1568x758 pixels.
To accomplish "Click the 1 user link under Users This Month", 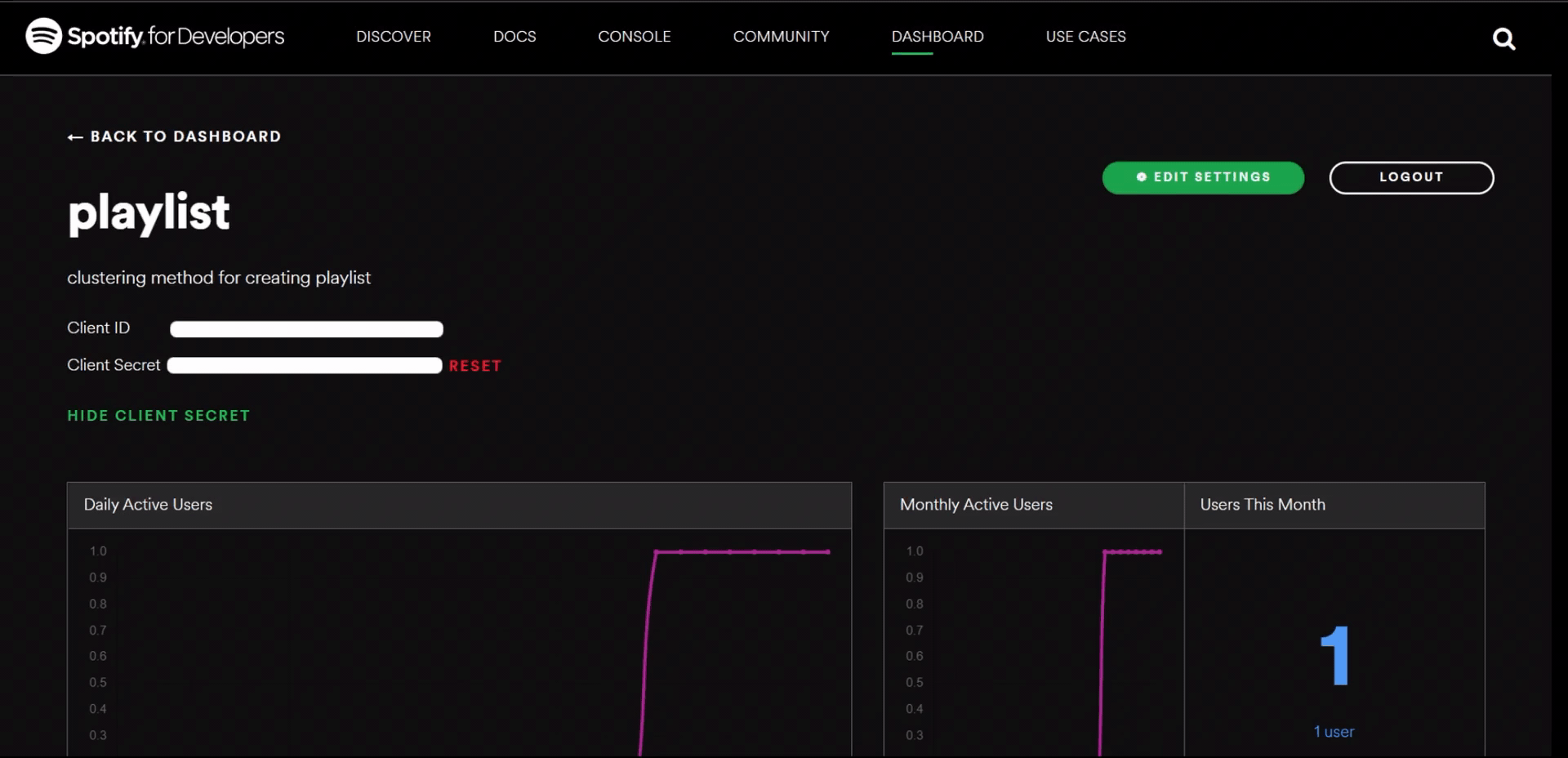I will tap(1333, 732).
